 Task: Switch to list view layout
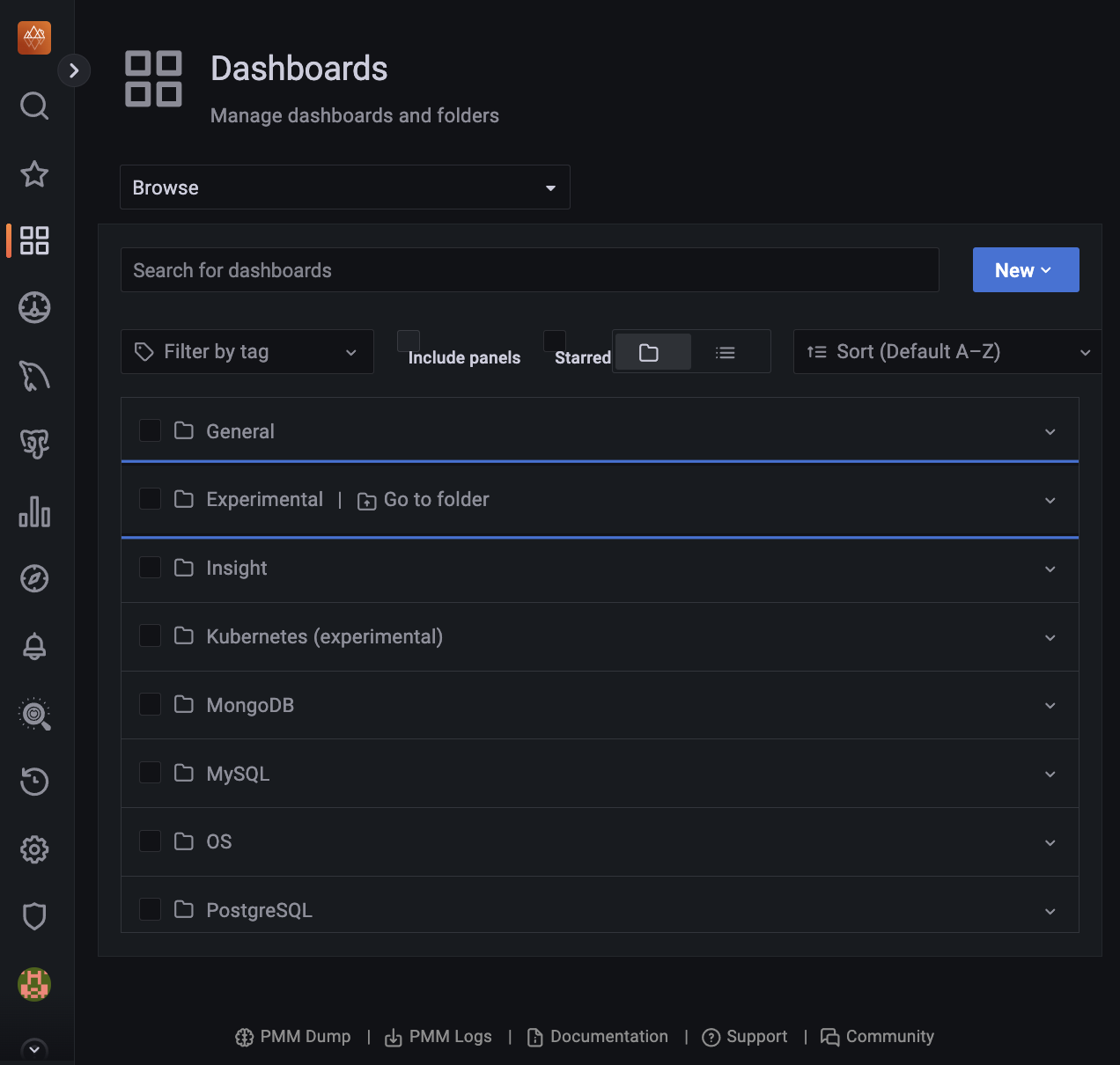pyautogui.click(x=725, y=353)
